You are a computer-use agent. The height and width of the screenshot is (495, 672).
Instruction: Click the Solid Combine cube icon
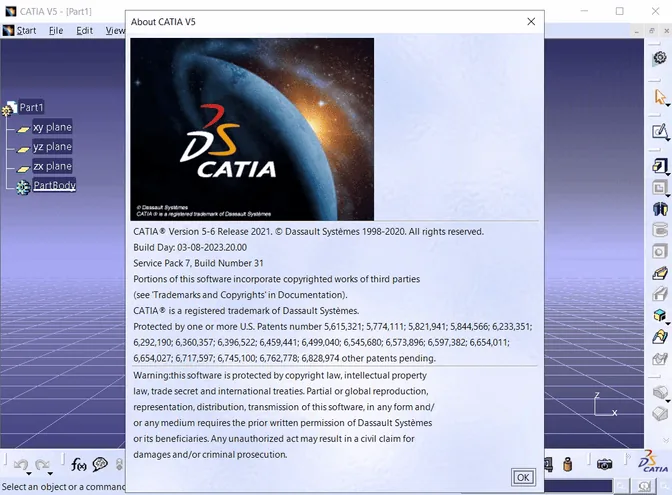(x=659, y=315)
